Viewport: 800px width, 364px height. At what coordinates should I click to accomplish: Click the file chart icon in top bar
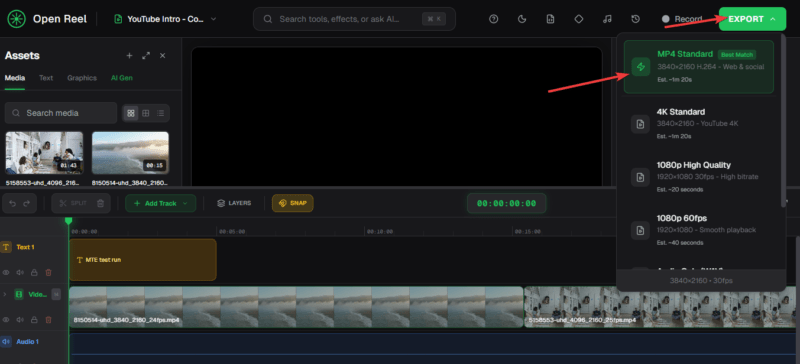pos(550,19)
